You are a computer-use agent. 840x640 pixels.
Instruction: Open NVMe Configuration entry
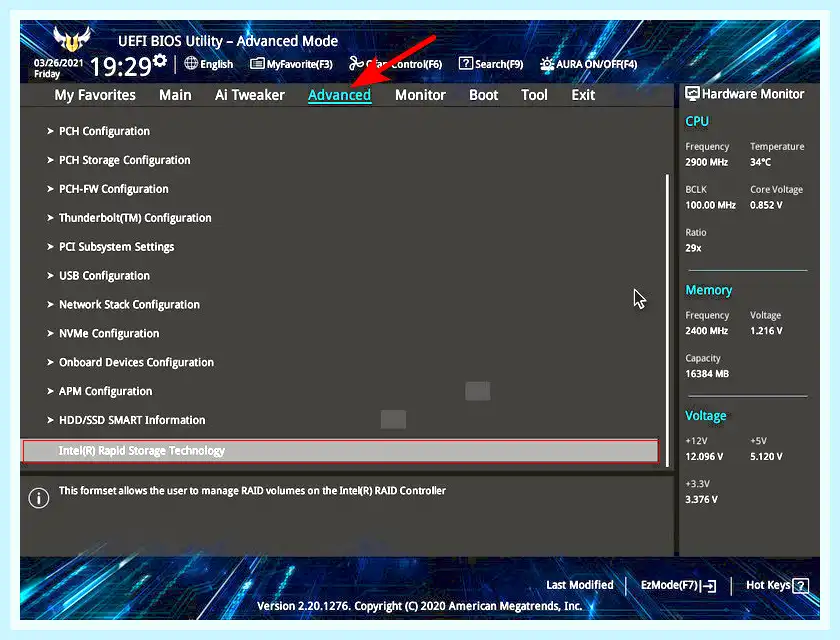tap(109, 334)
